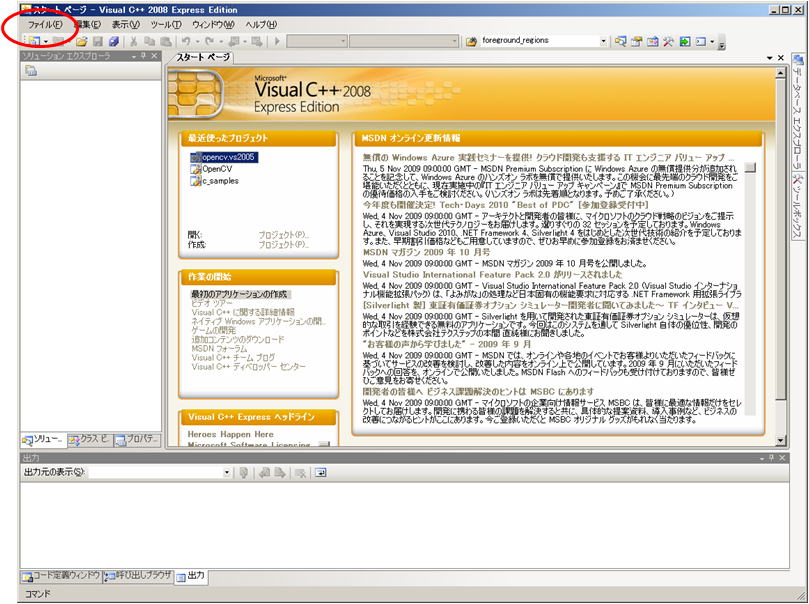Click the New Project toolbar icon

click(34, 41)
